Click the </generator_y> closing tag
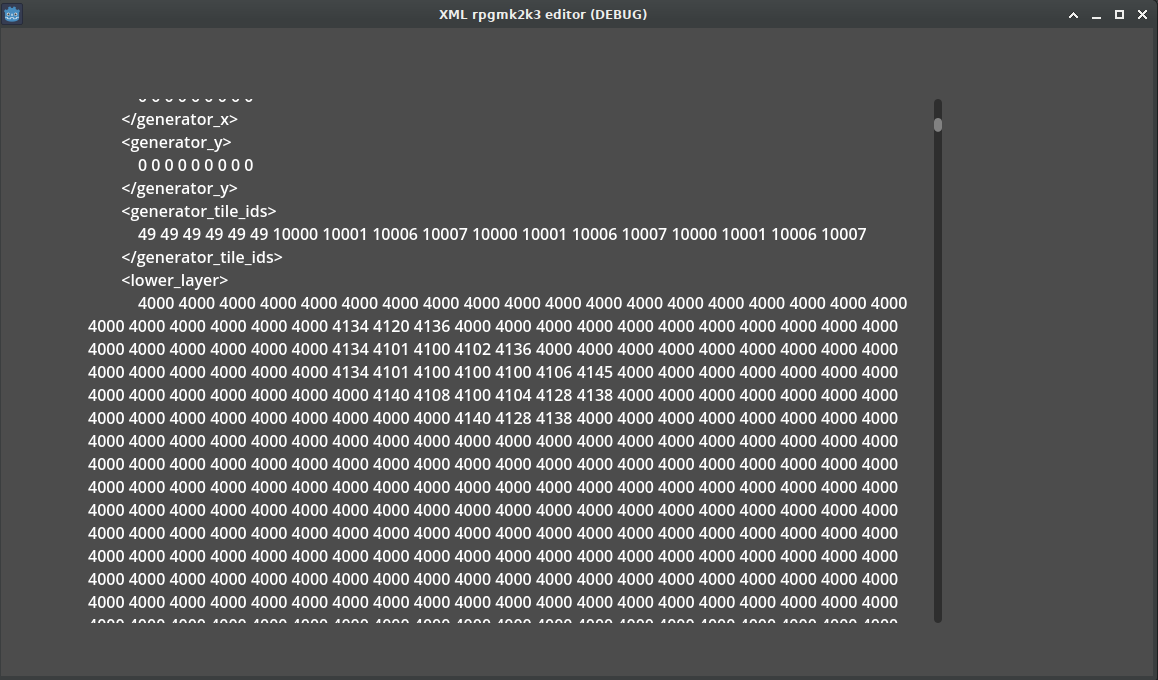Screen dimensions: 1158x680 click(179, 188)
